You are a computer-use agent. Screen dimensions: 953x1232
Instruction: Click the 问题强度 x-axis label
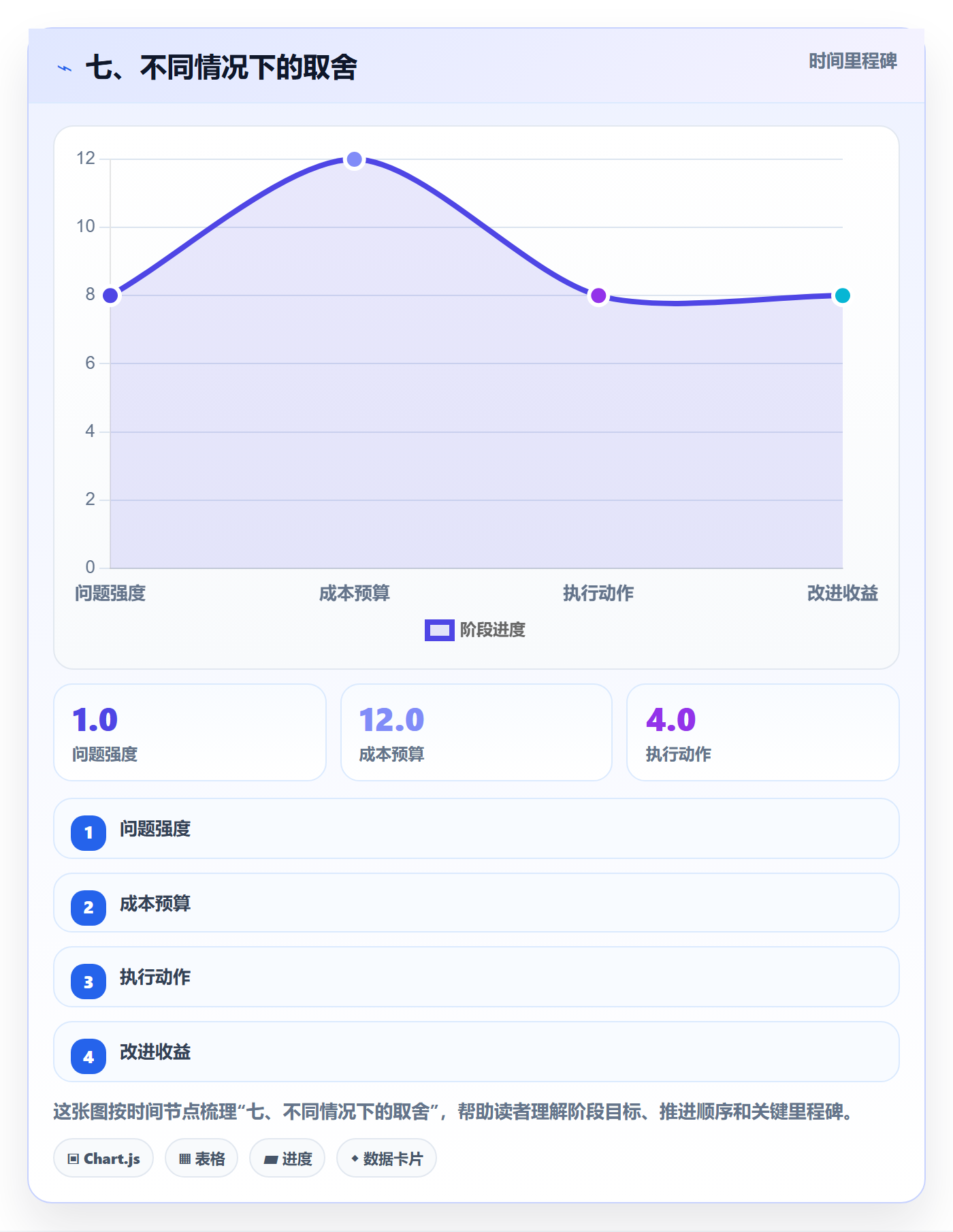point(110,594)
